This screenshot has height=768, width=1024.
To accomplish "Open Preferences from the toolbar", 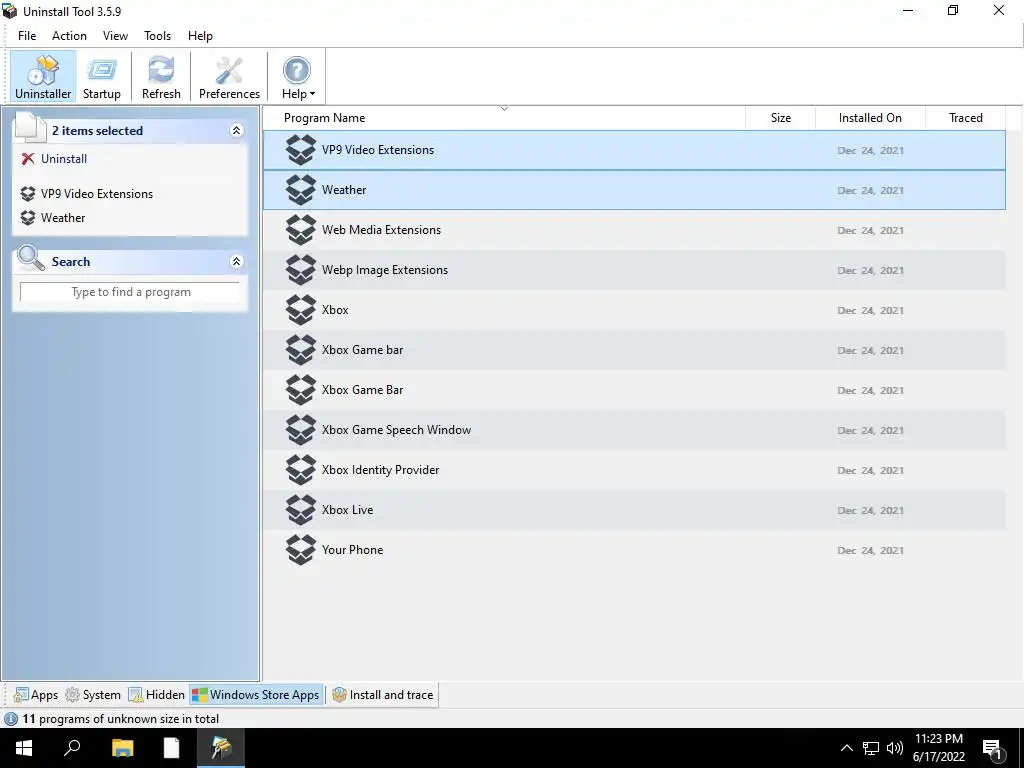I will (229, 76).
